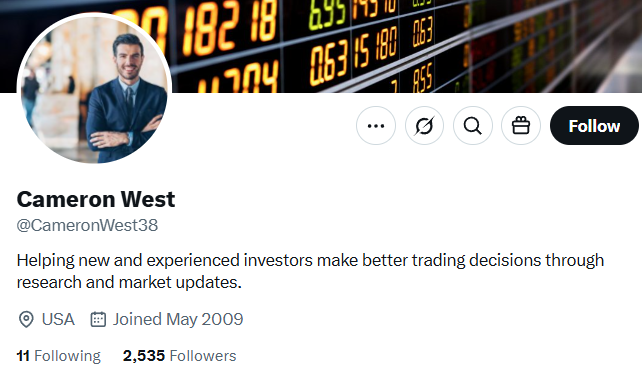Click the display name Cameron West
The height and width of the screenshot is (367, 642).
pyautogui.click(x=96, y=199)
